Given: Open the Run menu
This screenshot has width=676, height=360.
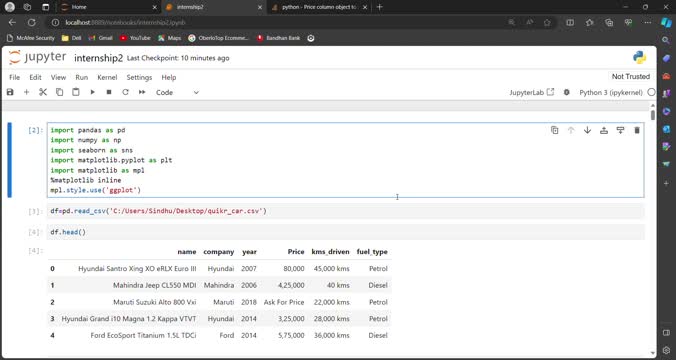Looking at the screenshot, I should pyautogui.click(x=81, y=78).
